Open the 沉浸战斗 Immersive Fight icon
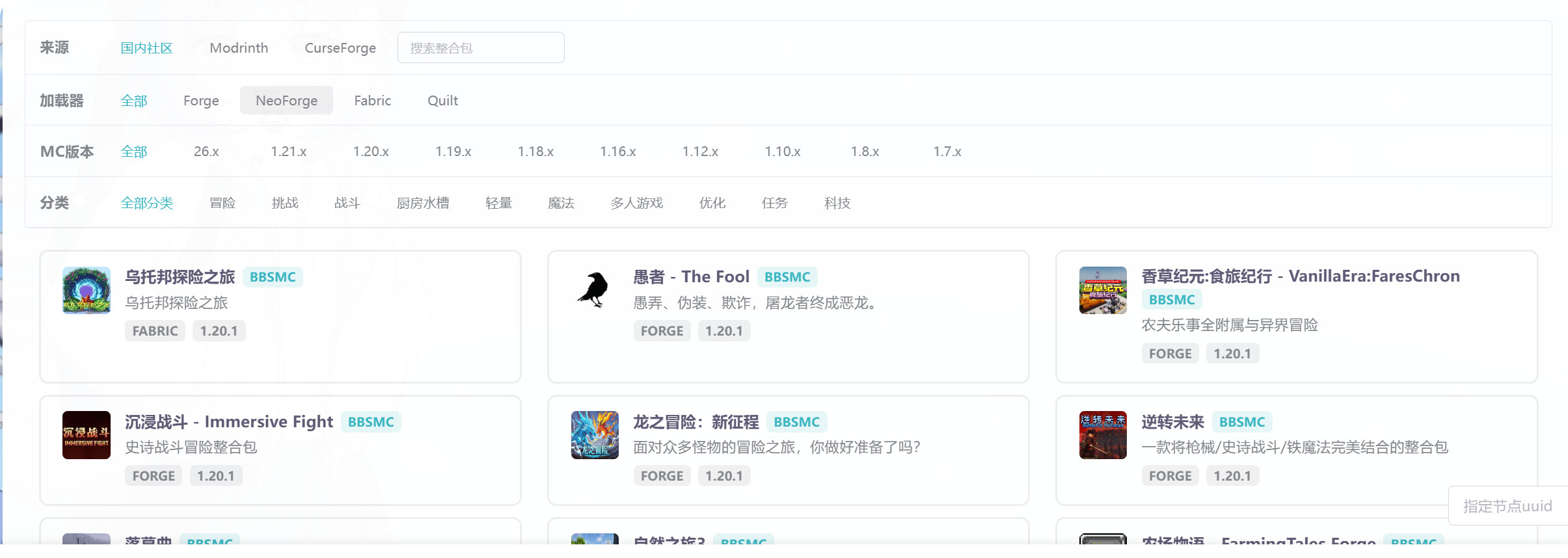Viewport: 1568px width, 558px height. pos(87,435)
